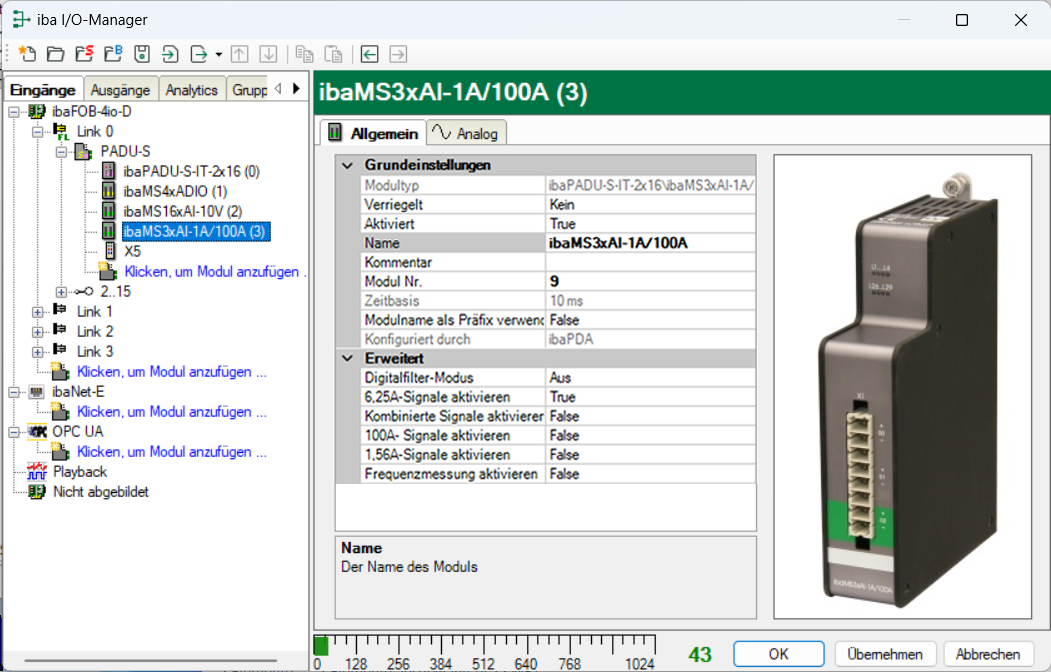Click the folder icon with red S

click(x=84, y=54)
